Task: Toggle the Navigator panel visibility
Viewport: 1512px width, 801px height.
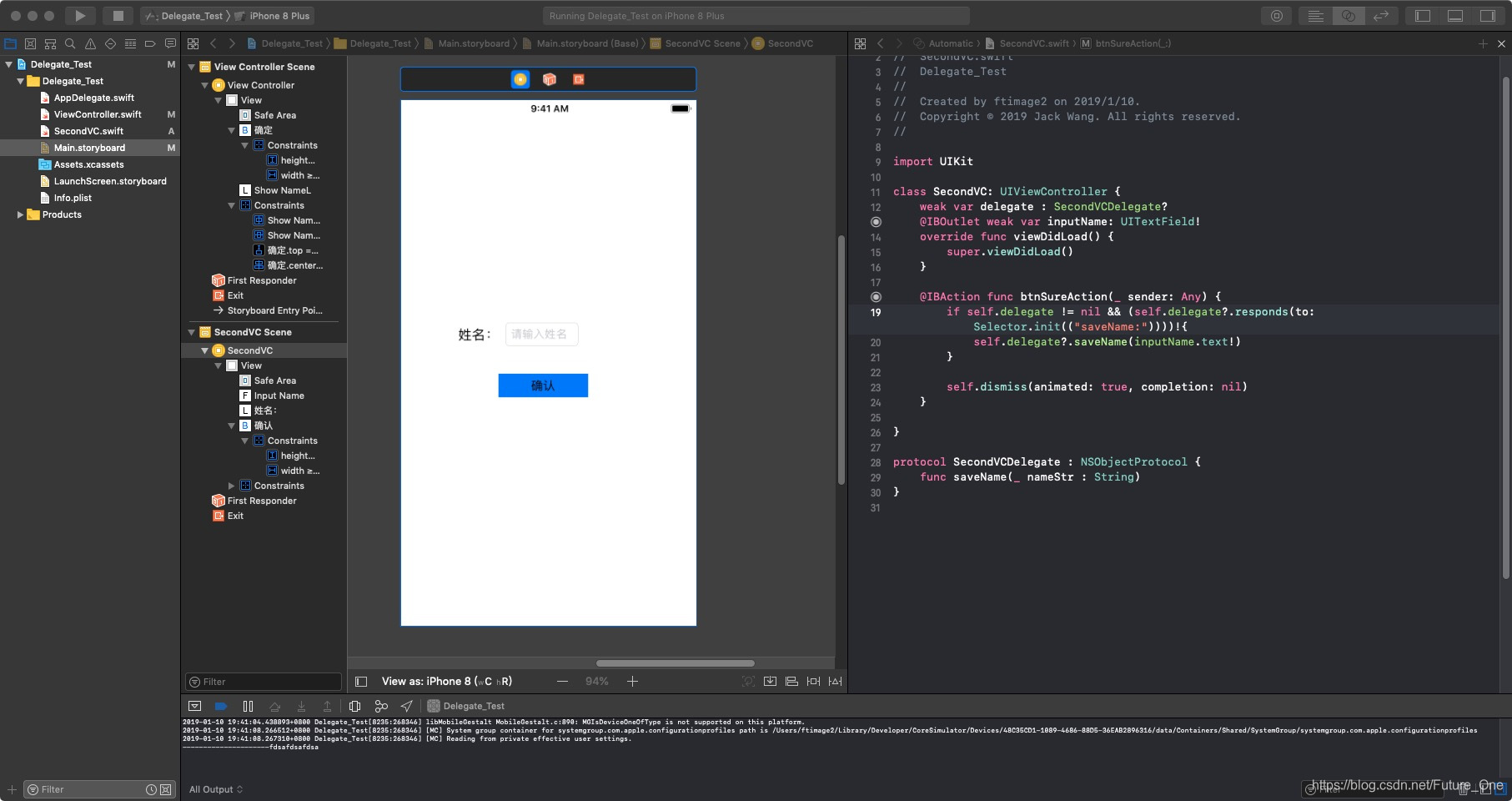Action: click(1423, 16)
